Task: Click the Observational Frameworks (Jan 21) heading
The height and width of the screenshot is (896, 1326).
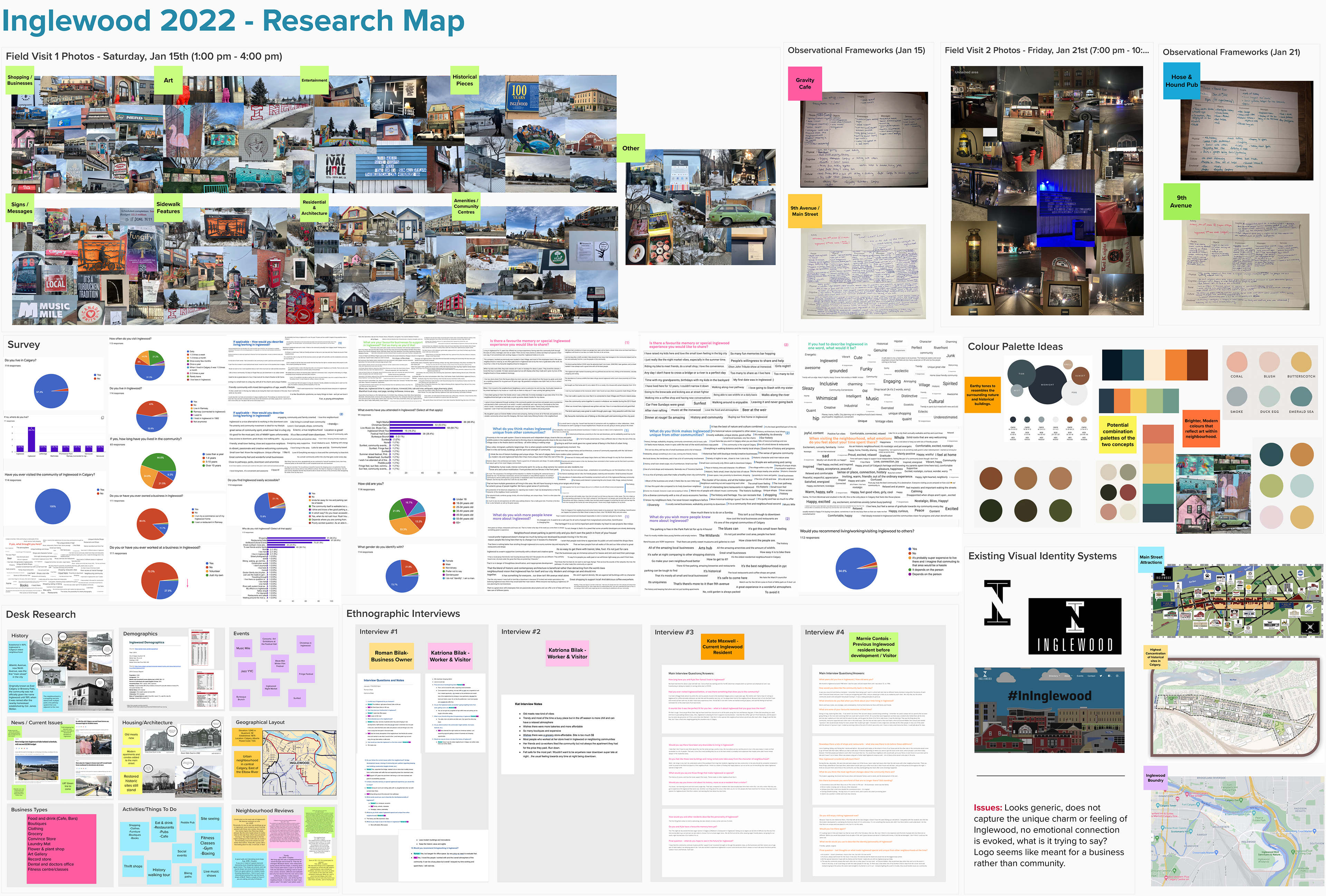Action: tap(1231, 52)
